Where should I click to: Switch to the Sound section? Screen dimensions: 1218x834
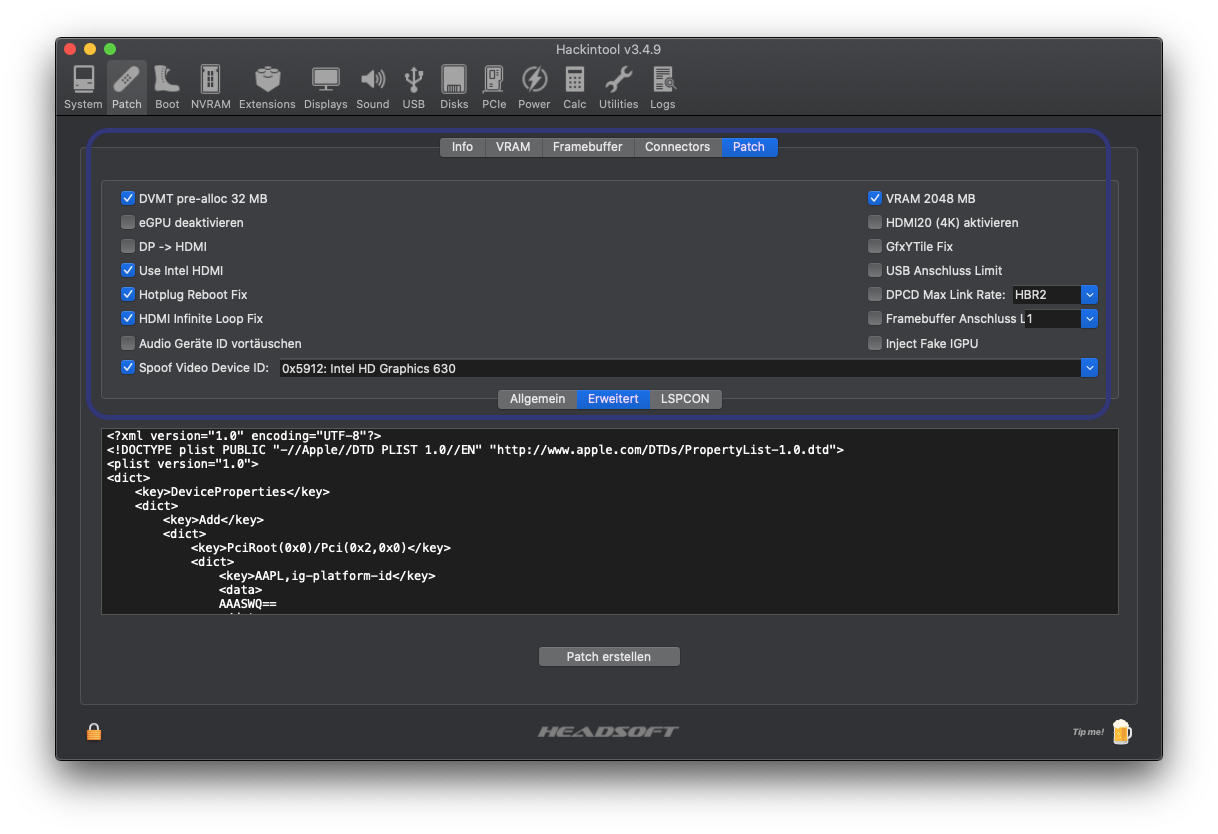click(x=372, y=87)
